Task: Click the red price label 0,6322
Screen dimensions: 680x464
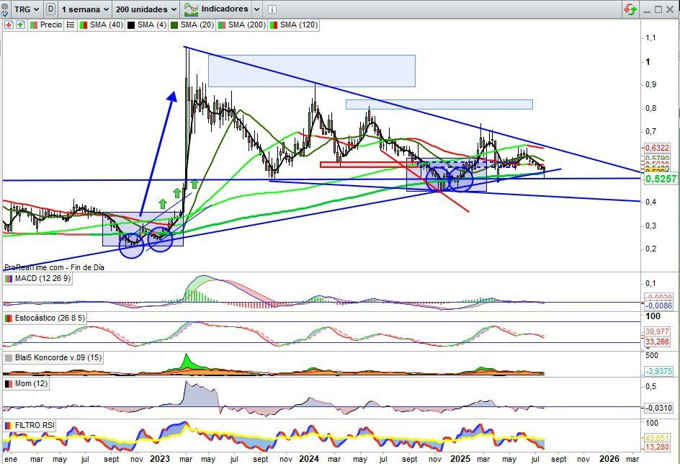Action: 657,148
